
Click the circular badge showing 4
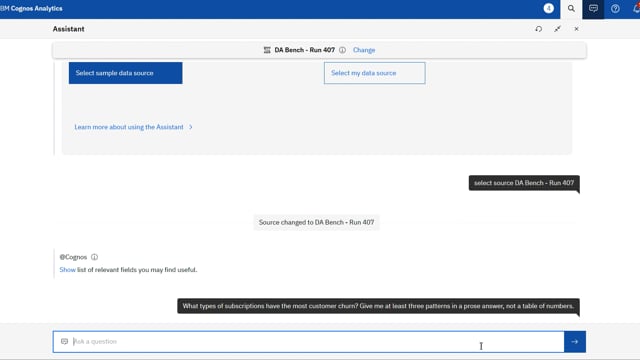click(x=549, y=8)
